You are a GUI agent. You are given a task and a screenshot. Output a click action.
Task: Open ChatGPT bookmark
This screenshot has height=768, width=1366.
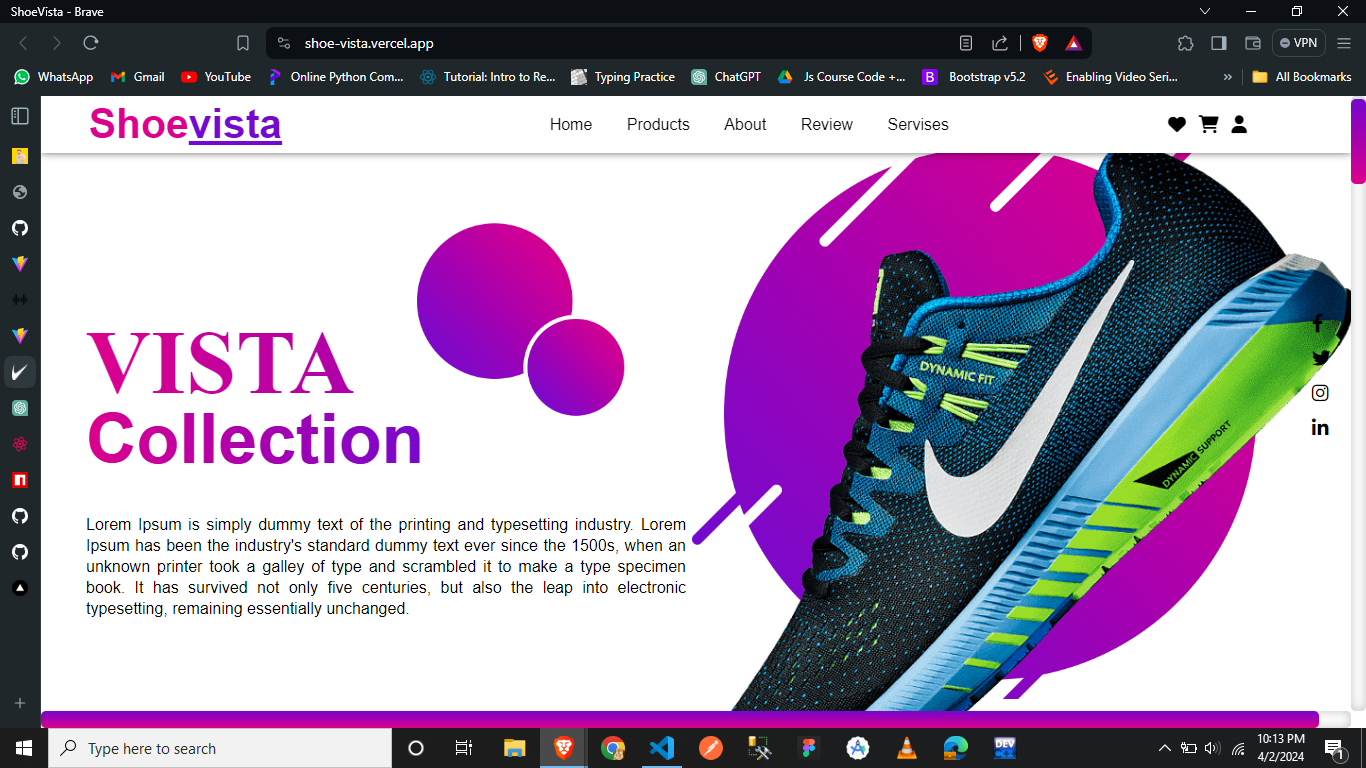tap(726, 76)
